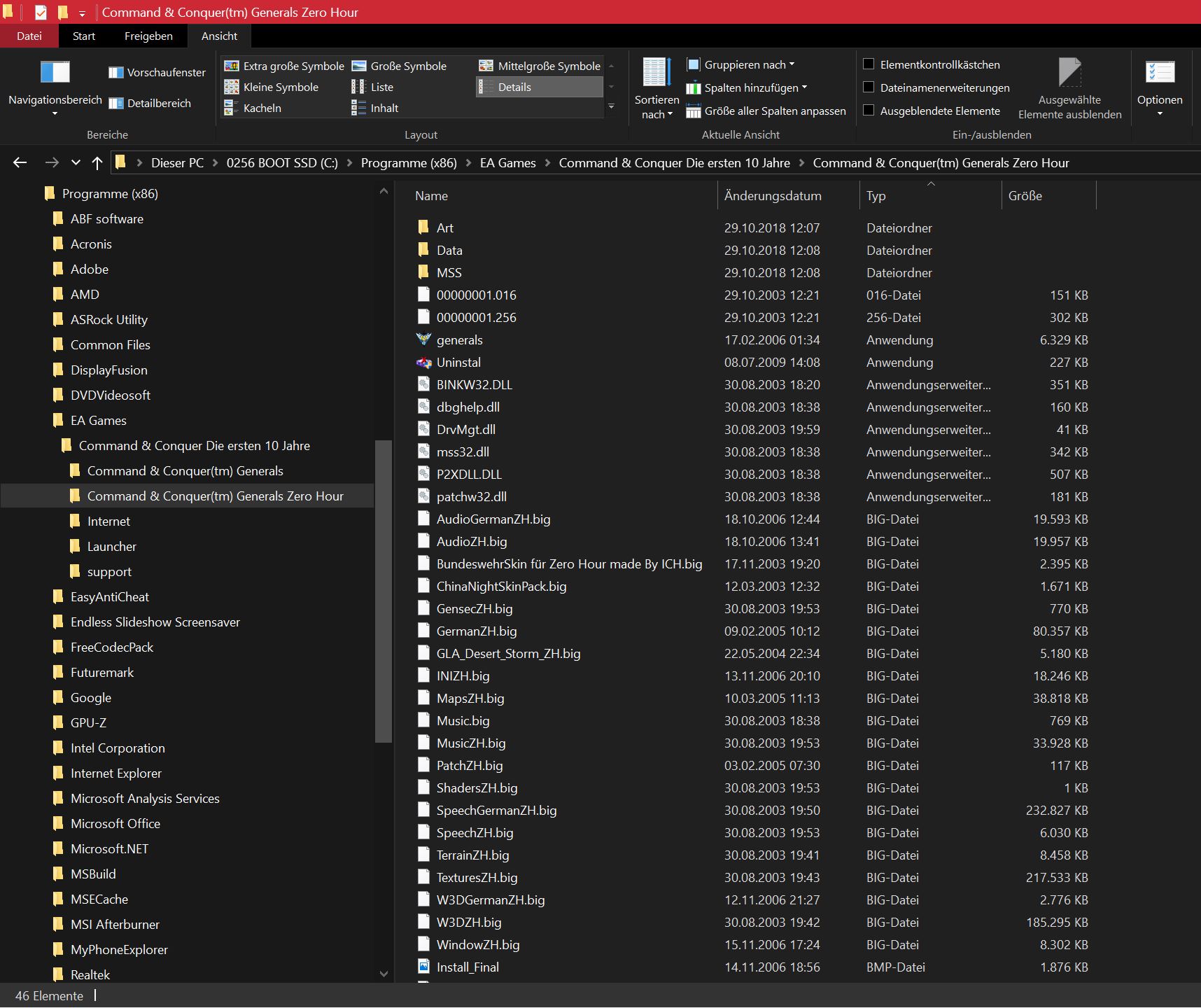Navigate to Programme (x86) in breadcrumb
The width and height of the screenshot is (1201, 1008).
click(x=409, y=163)
